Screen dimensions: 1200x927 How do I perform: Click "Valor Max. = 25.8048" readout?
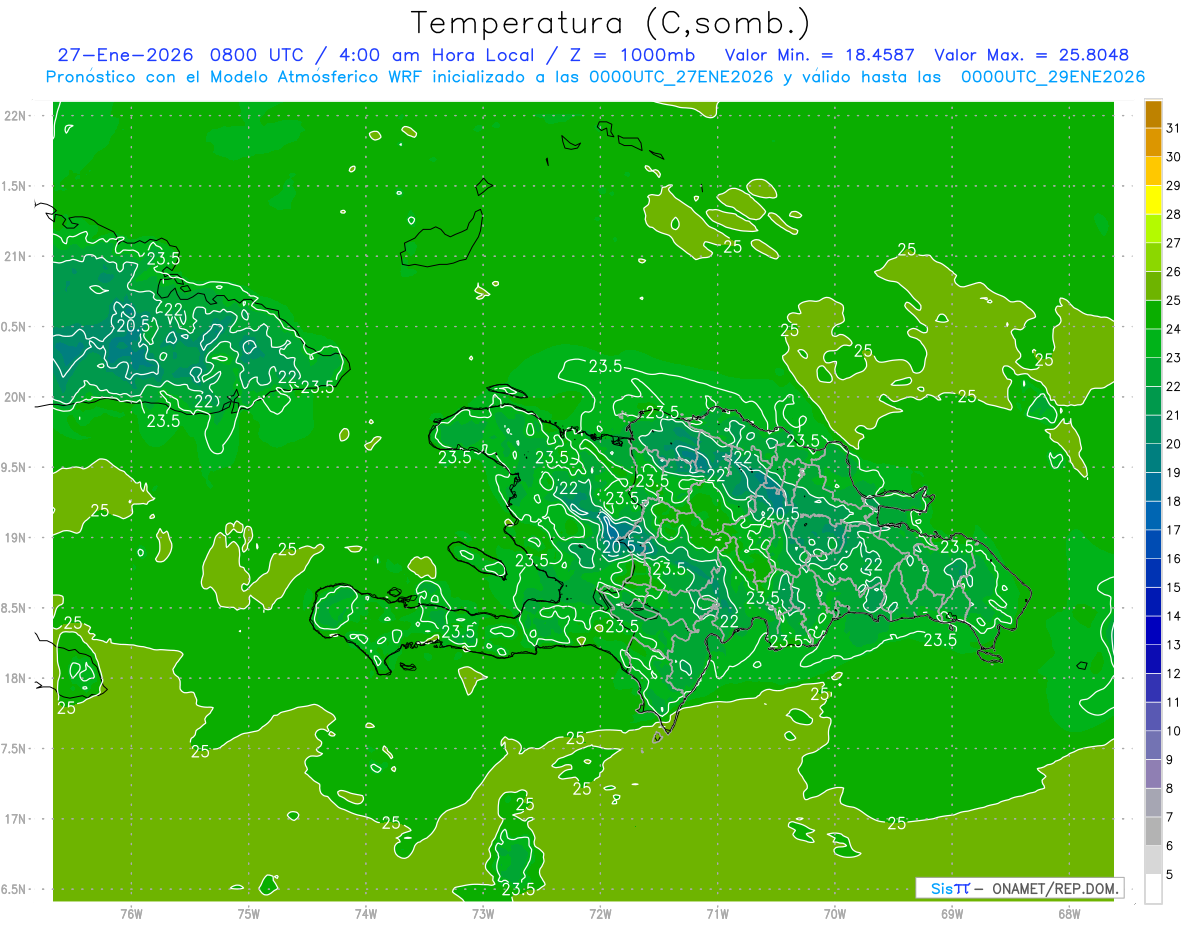(x=1032, y=55)
